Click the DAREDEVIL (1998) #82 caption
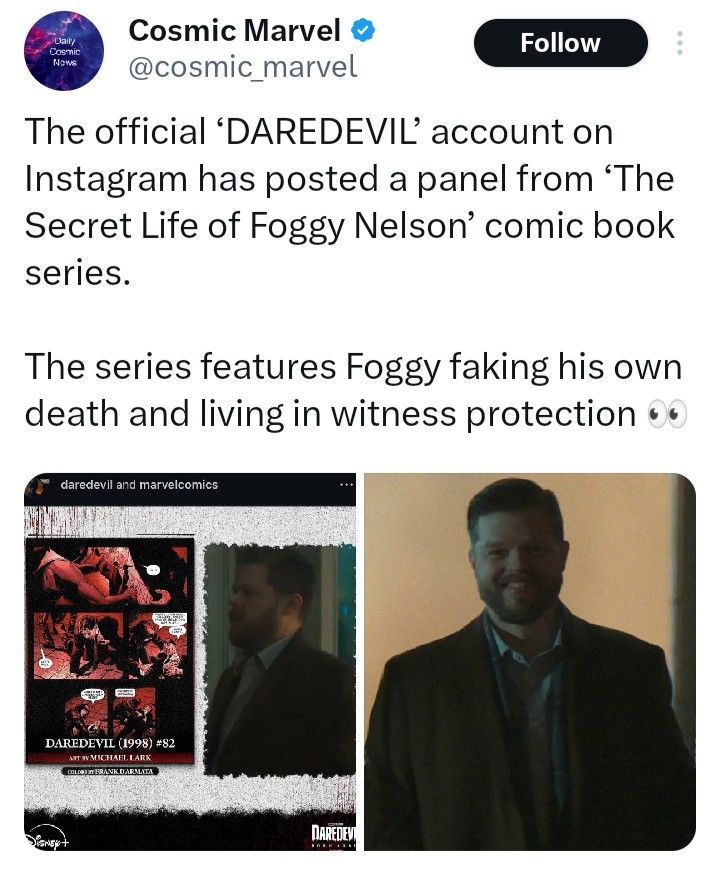720x871 pixels. 110,743
